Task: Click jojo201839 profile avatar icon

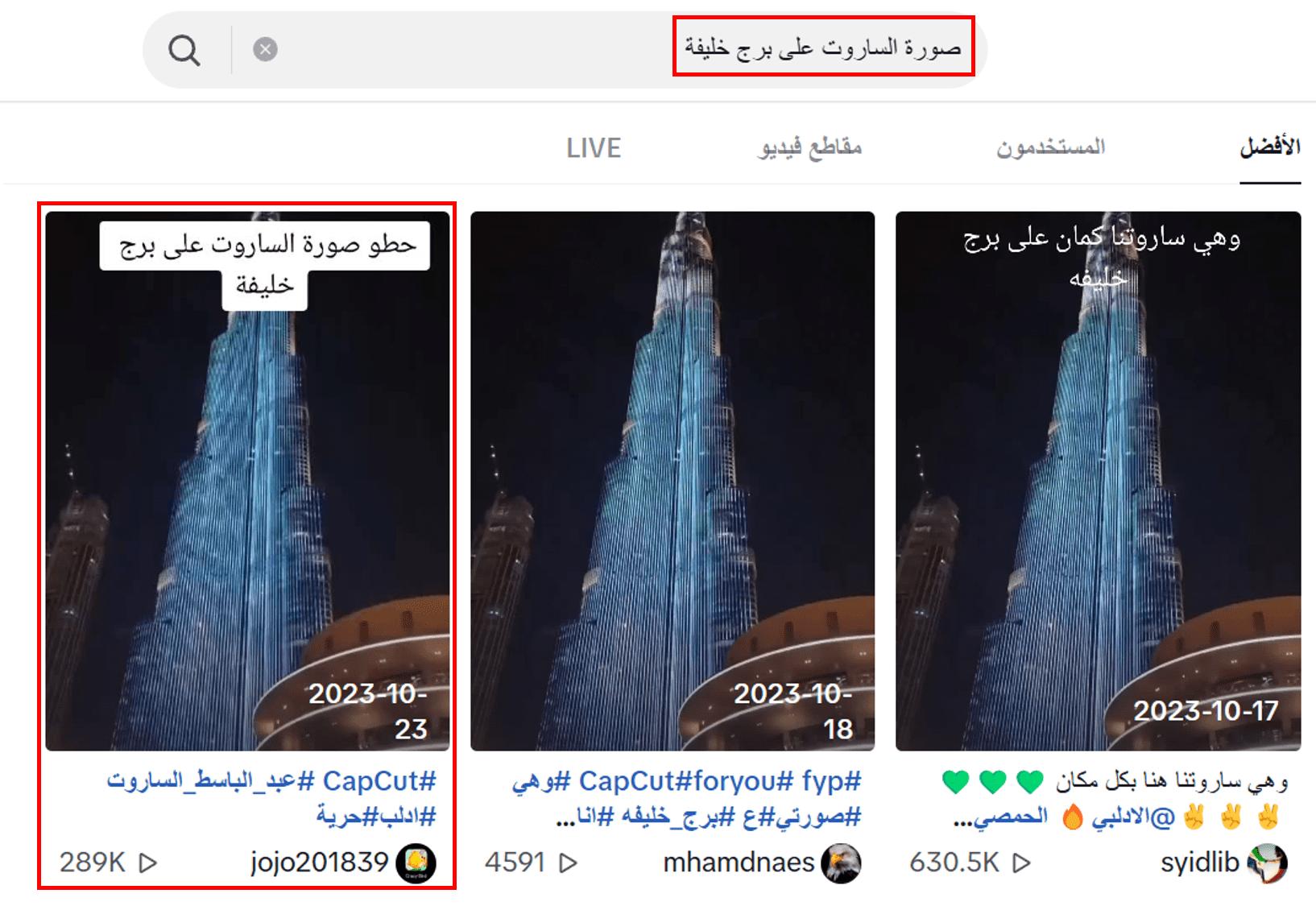Action: coord(416,863)
